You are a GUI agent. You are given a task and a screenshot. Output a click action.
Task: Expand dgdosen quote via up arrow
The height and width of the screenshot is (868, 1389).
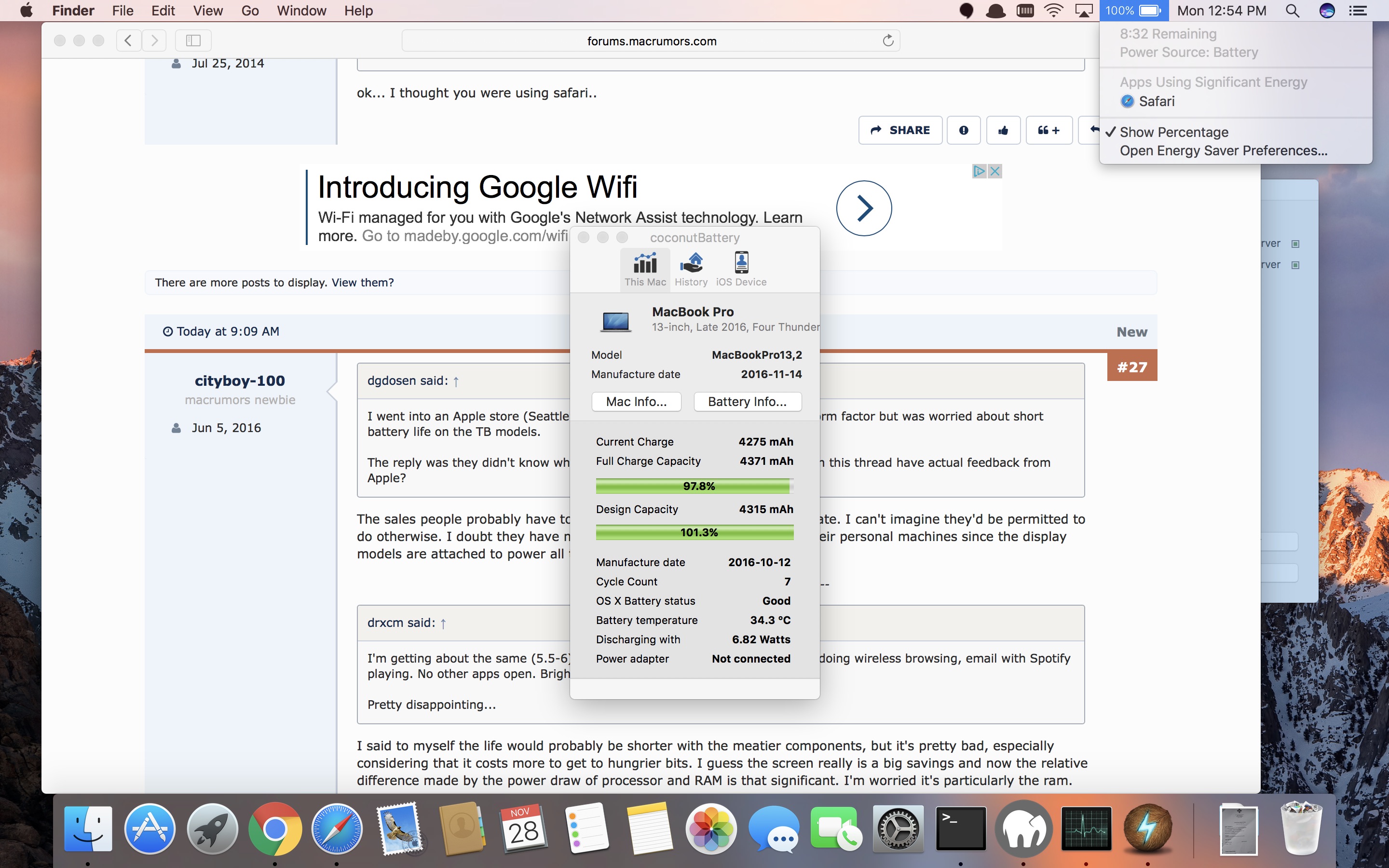click(x=456, y=382)
